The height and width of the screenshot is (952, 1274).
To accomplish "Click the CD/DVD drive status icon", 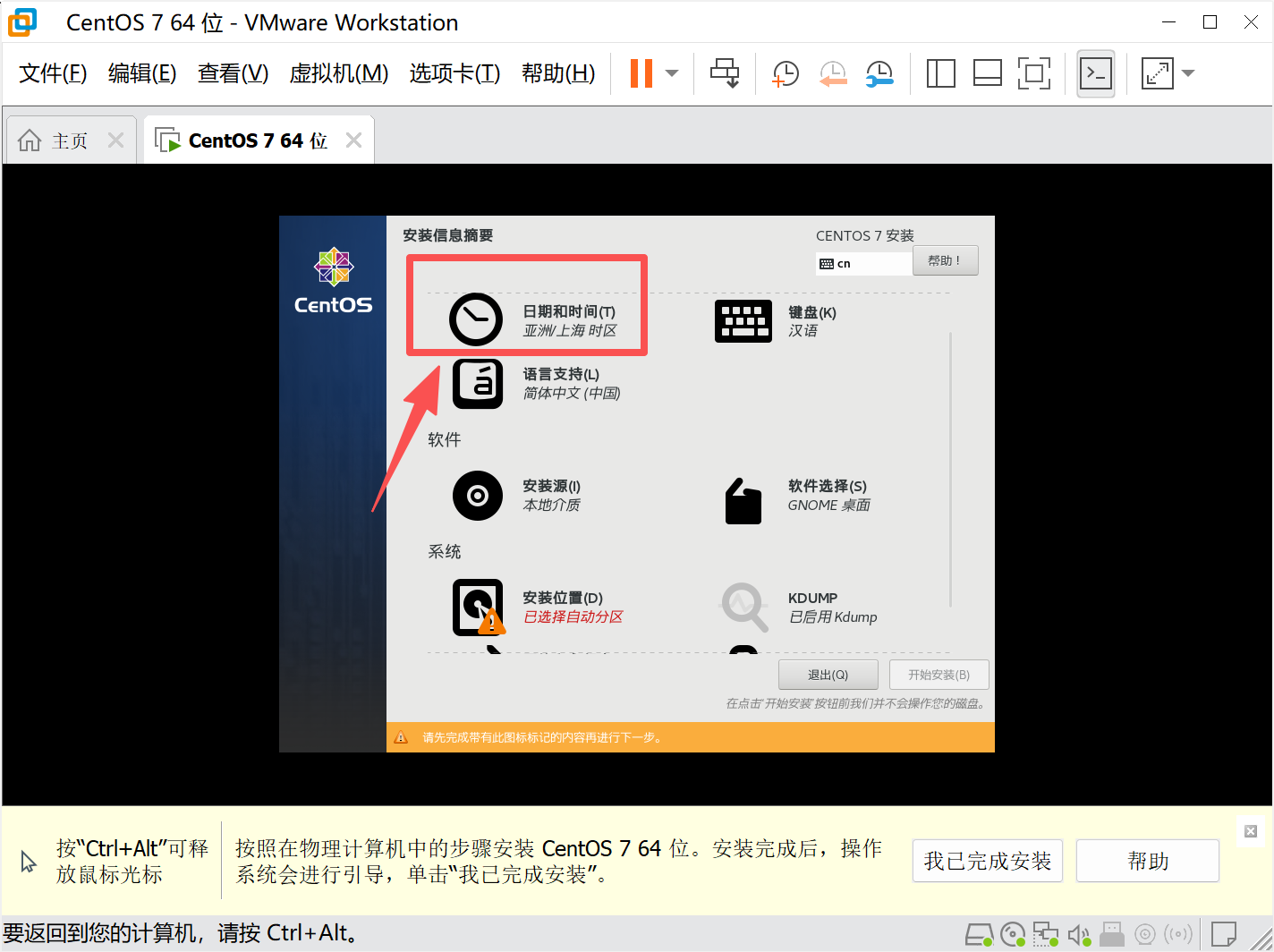I will coord(1013,935).
